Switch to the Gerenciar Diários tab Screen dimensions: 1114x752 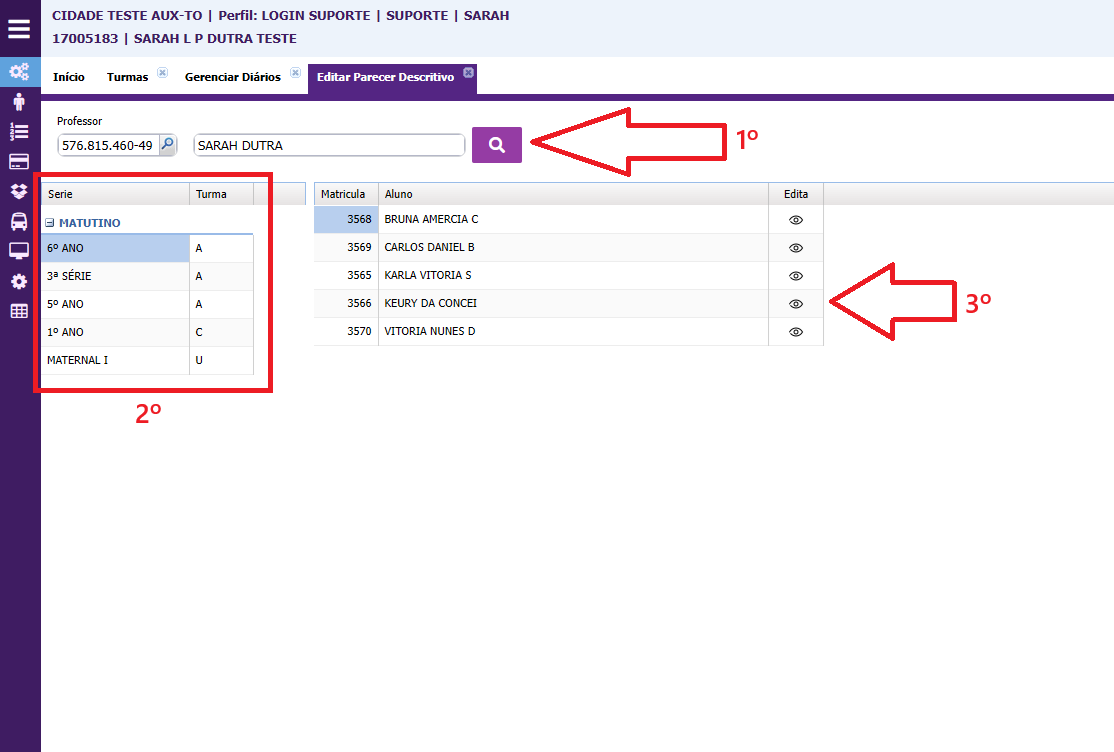point(232,77)
